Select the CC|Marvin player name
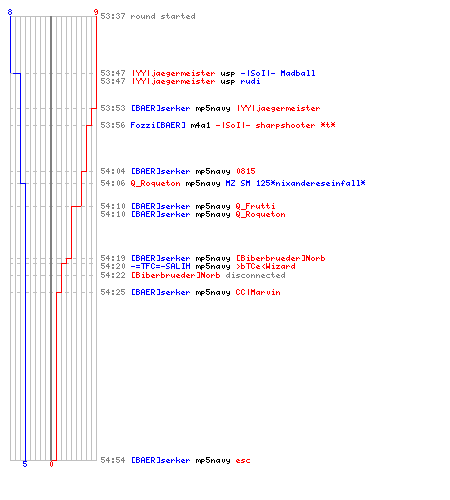 click(x=258, y=292)
